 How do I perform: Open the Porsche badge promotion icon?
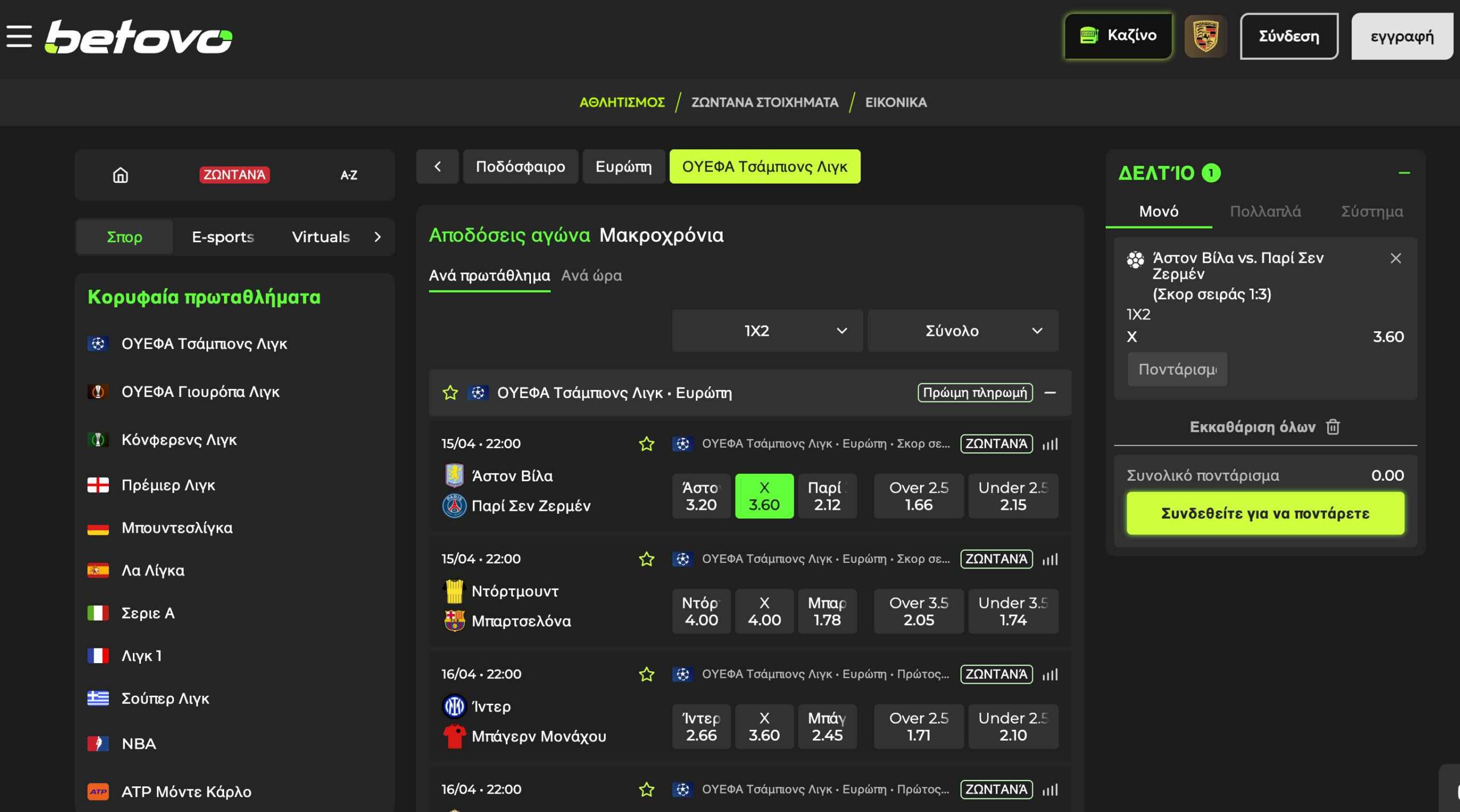click(1205, 36)
